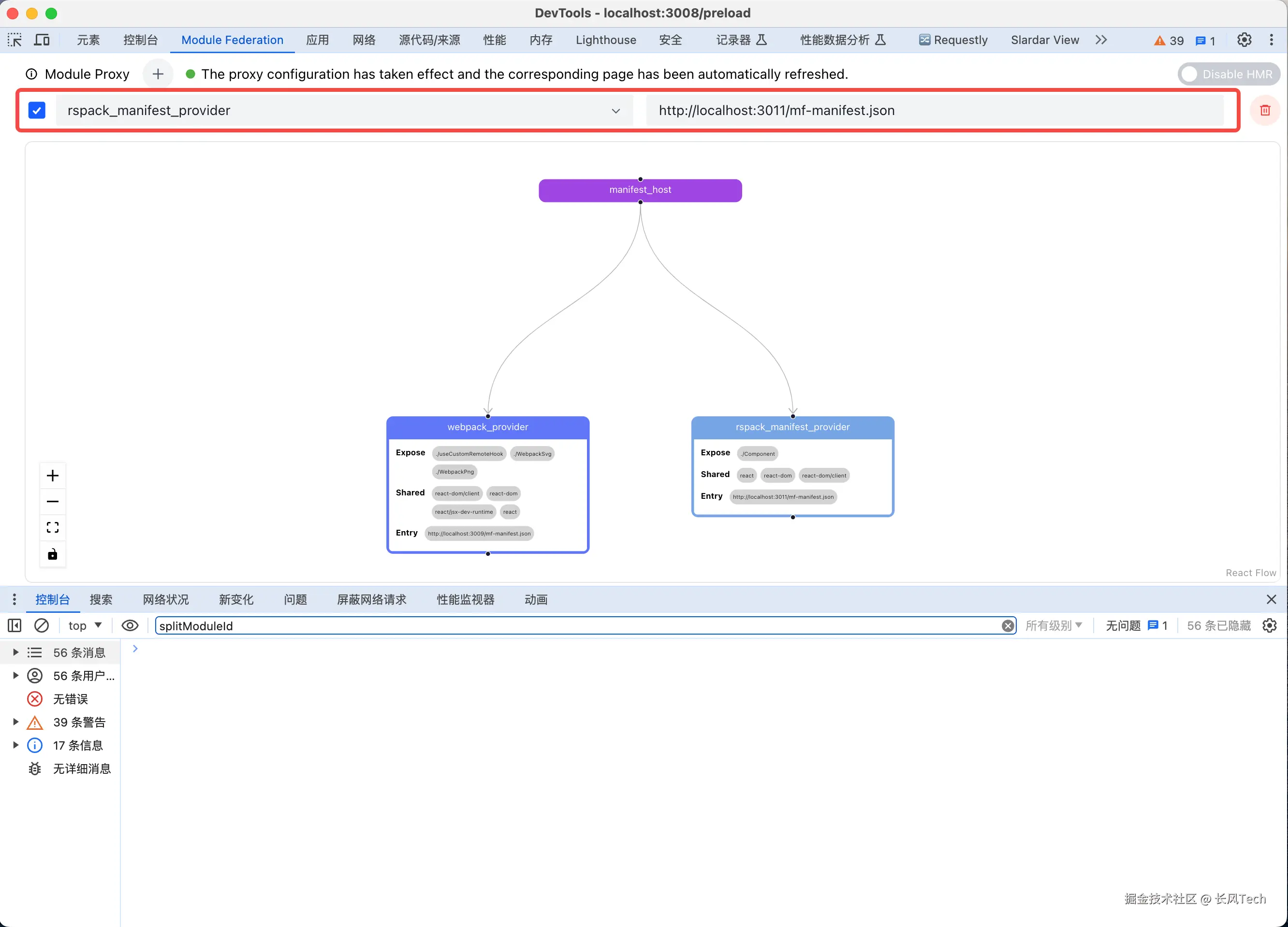The image size is (1288, 927).
Task: Click the mf-manifest.json URL input field
Action: (x=934, y=110)
